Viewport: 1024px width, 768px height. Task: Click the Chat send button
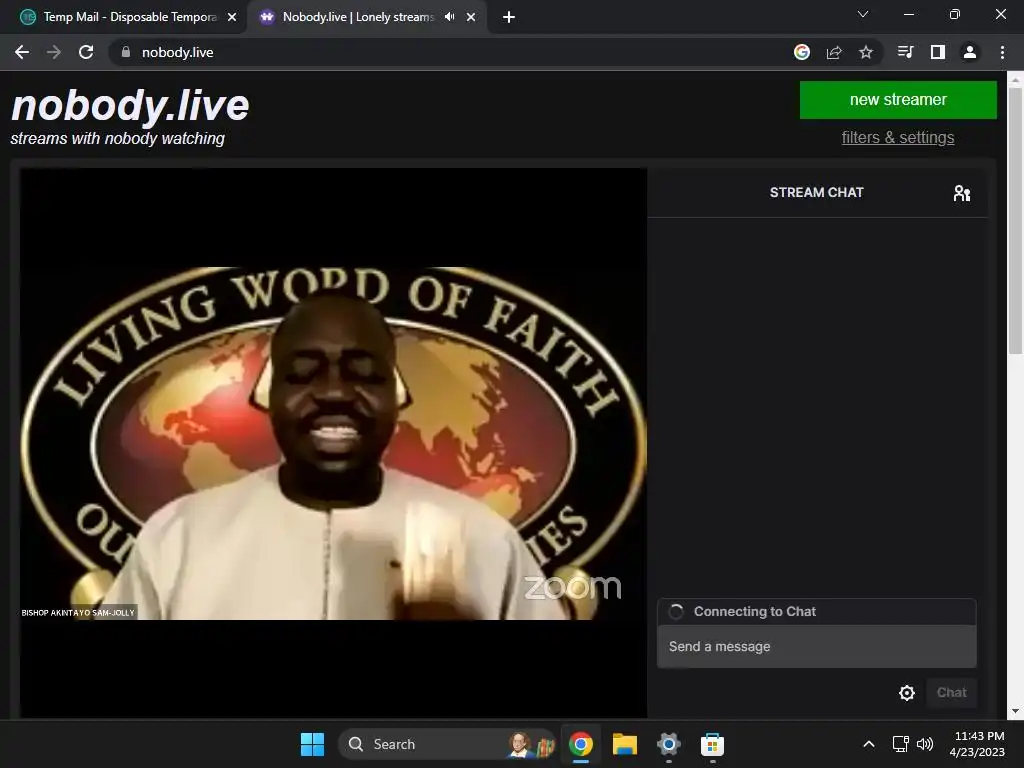(952, 693)
